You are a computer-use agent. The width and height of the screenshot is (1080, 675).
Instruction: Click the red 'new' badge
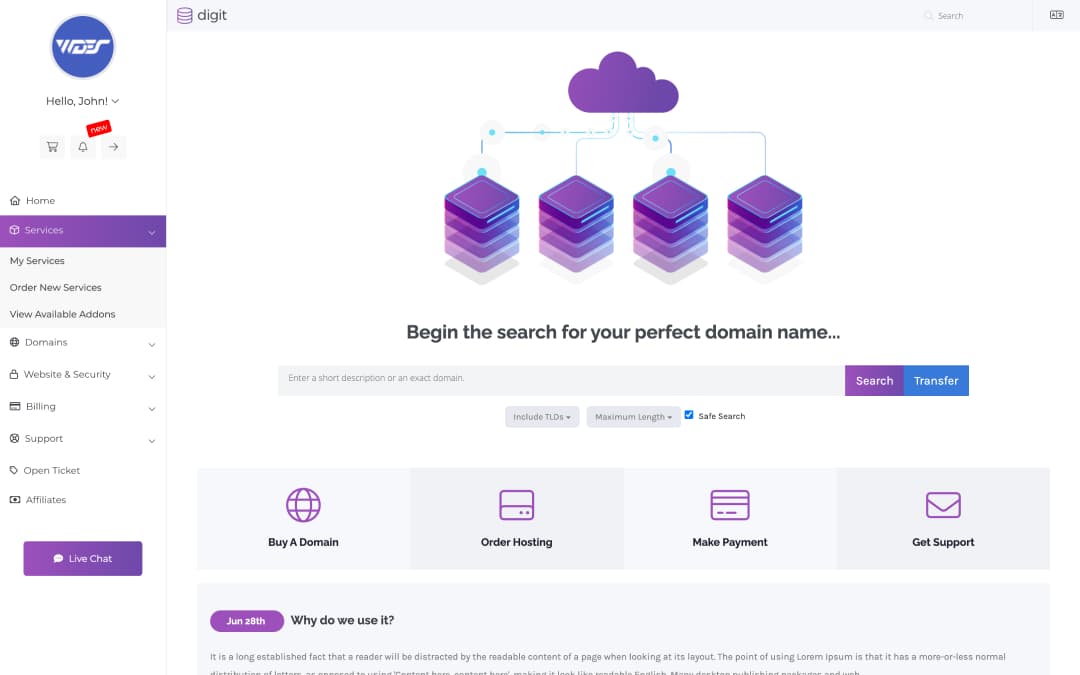click(x=98, y=128)
